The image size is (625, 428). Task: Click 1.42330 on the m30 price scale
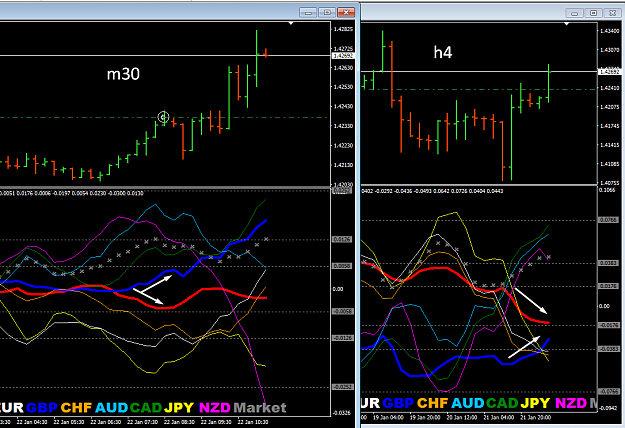tap(343, 126)
